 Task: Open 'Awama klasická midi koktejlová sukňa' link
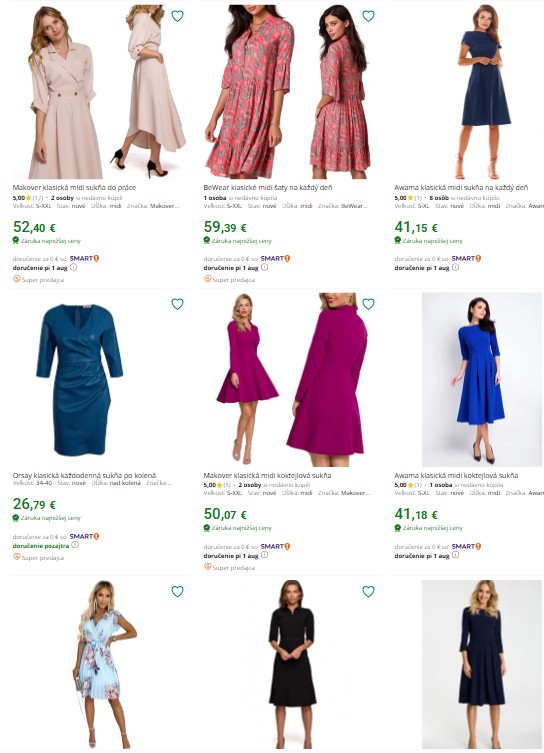[456, 475]
